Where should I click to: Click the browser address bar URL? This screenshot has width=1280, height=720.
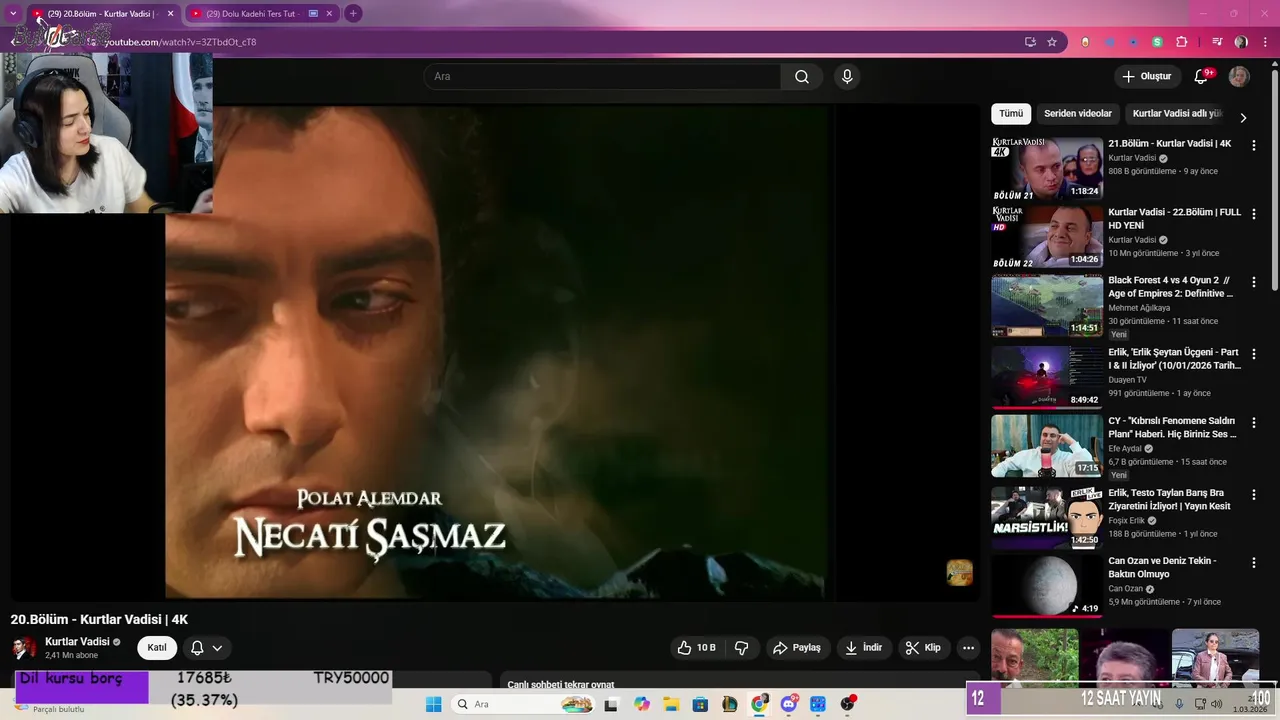click(x=180, y=42)
